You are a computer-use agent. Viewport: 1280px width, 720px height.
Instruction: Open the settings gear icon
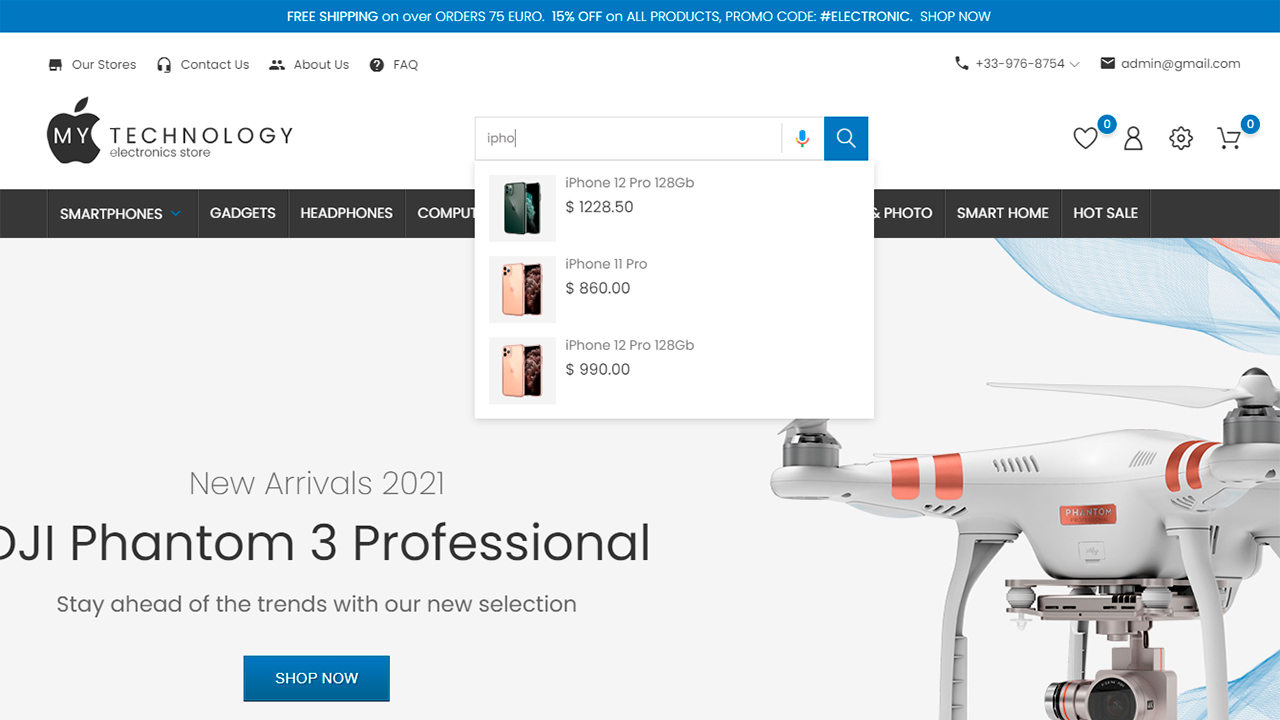click(x=1181, y=138)
